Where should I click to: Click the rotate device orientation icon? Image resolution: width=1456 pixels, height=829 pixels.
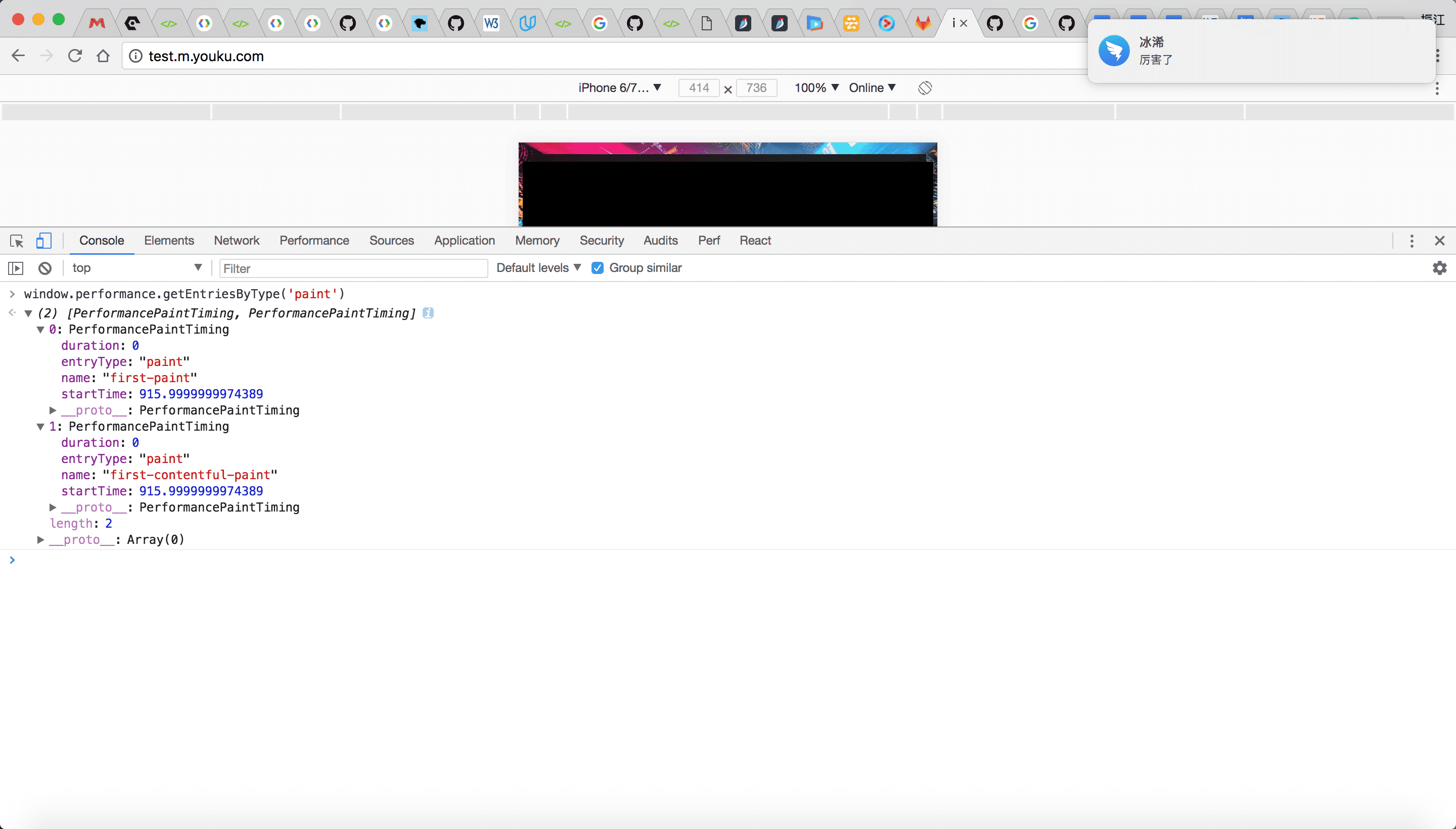[x=925, y=87]
